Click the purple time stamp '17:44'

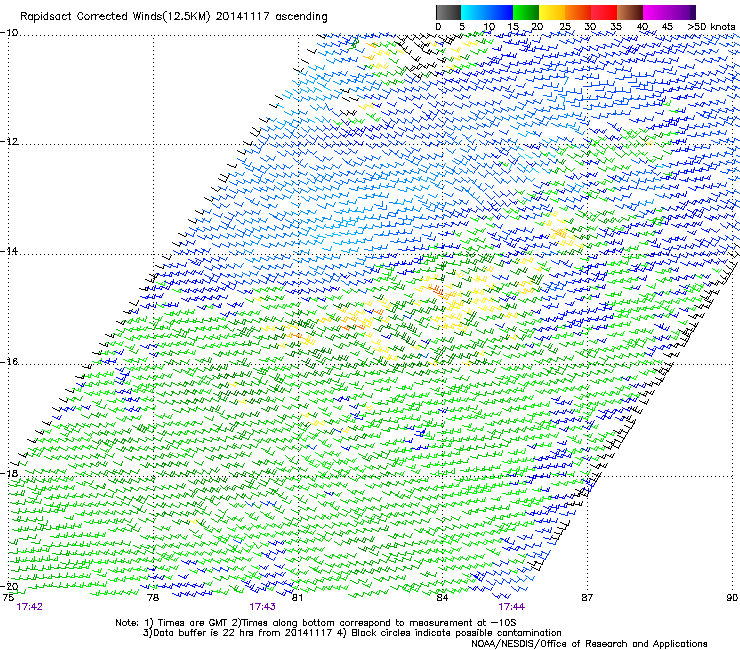(x=512, y=607)
